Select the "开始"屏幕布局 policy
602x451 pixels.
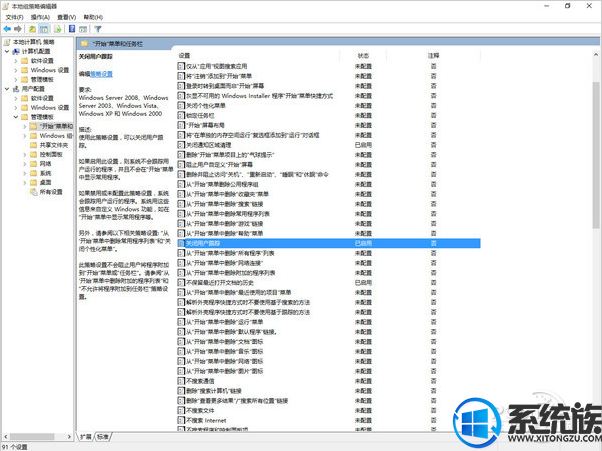[205, 125]
